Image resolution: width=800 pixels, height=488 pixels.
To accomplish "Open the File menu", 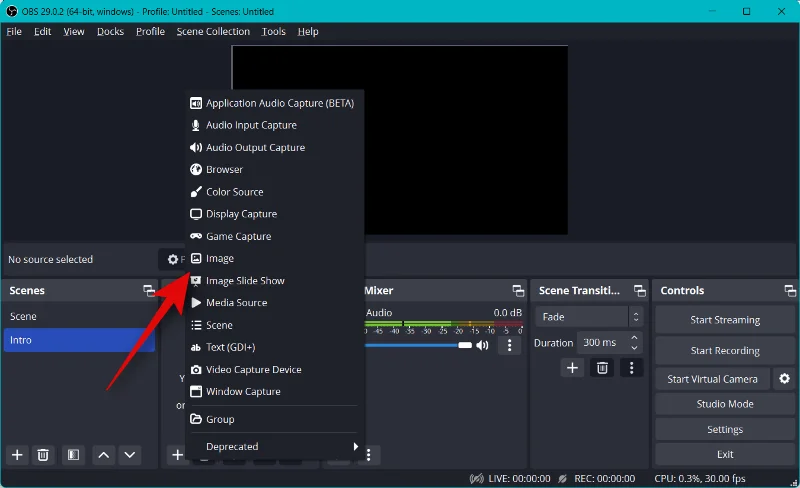I will [14, 31].
